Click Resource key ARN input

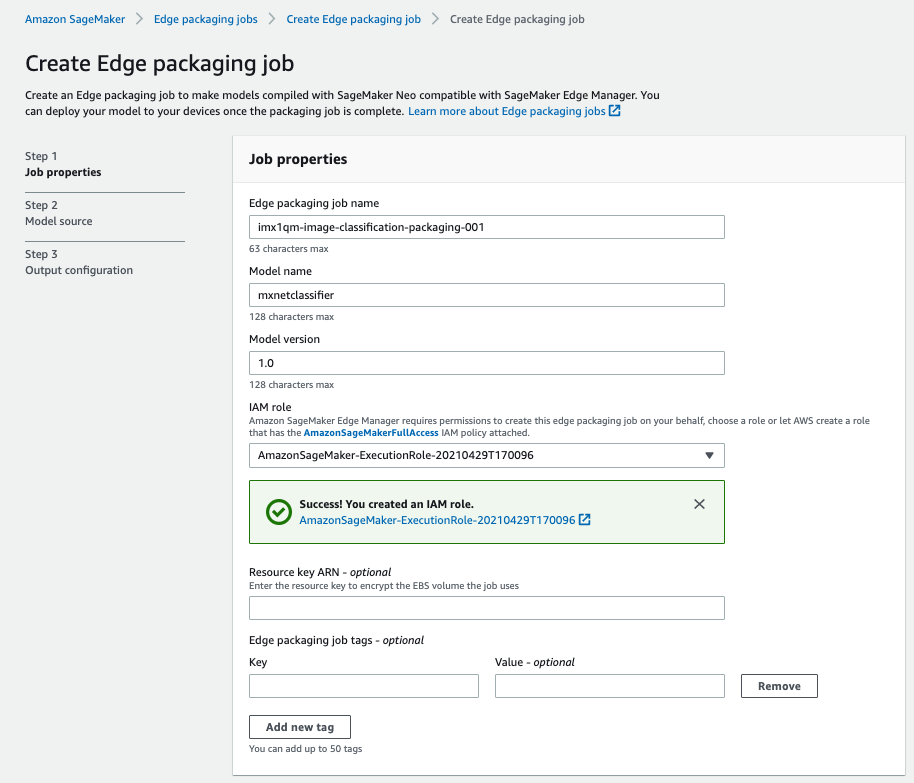(487, 608)
